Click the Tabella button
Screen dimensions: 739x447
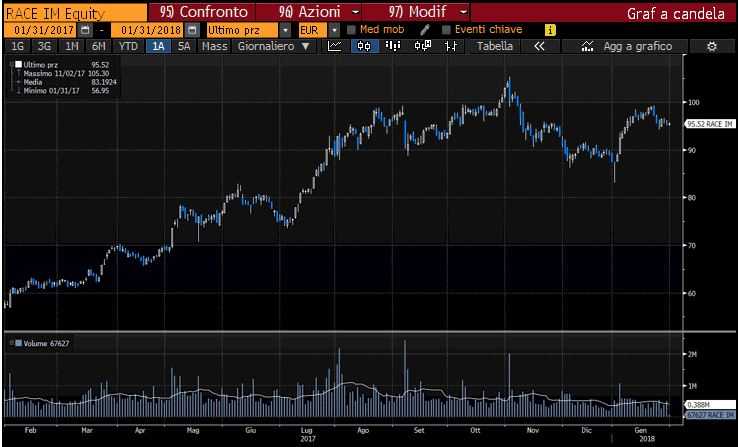(x=494, y=46)
